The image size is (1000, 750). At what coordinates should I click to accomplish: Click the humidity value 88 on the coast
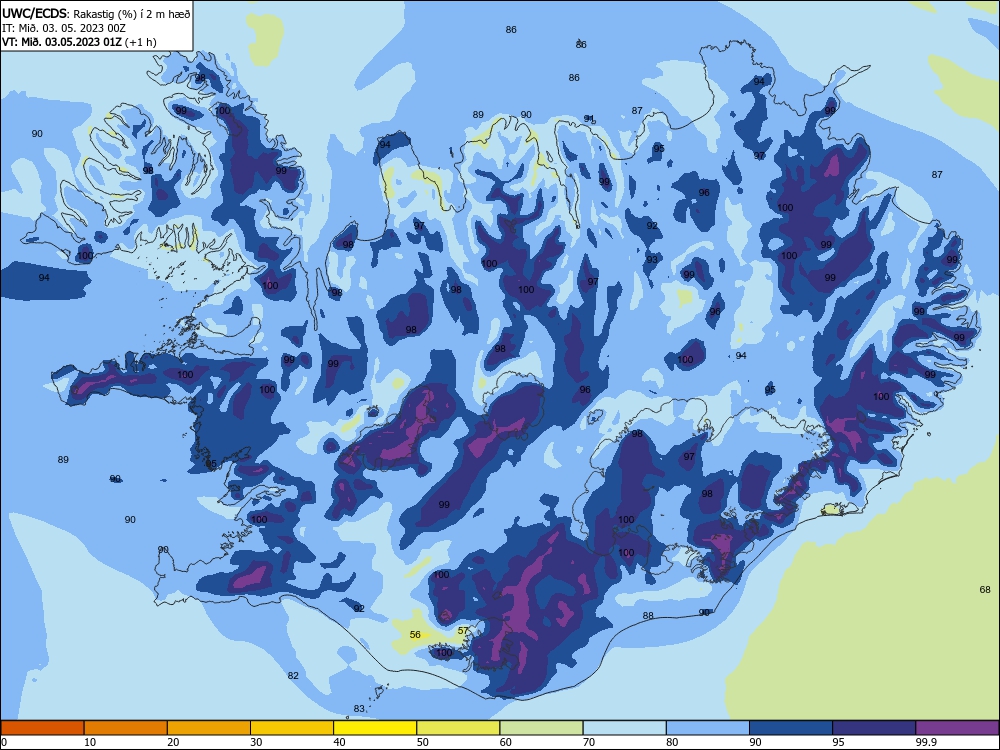click(x=648, y=615)
